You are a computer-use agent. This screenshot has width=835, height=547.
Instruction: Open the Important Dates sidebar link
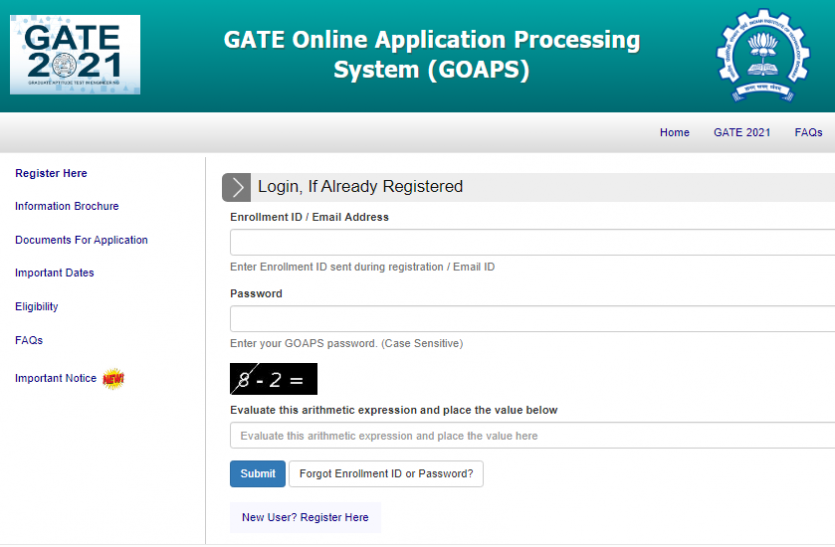54,273
